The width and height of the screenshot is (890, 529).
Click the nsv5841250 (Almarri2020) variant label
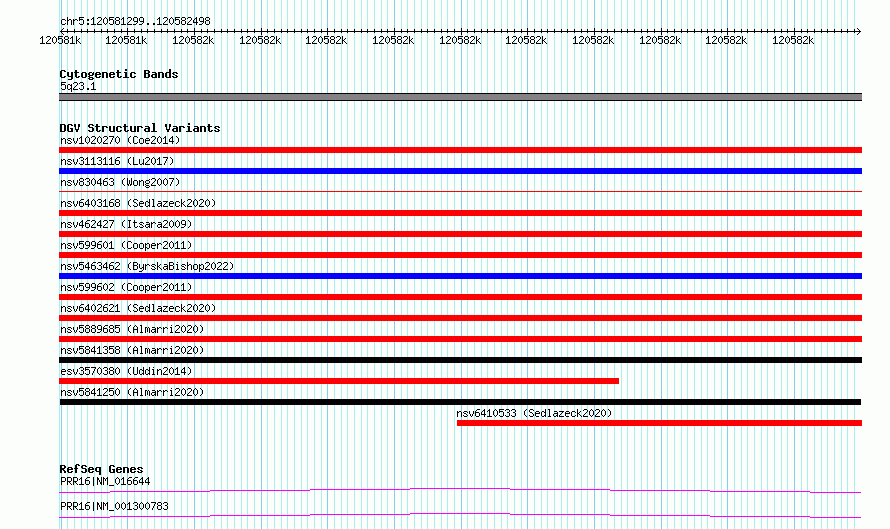(x=132, y=392)
